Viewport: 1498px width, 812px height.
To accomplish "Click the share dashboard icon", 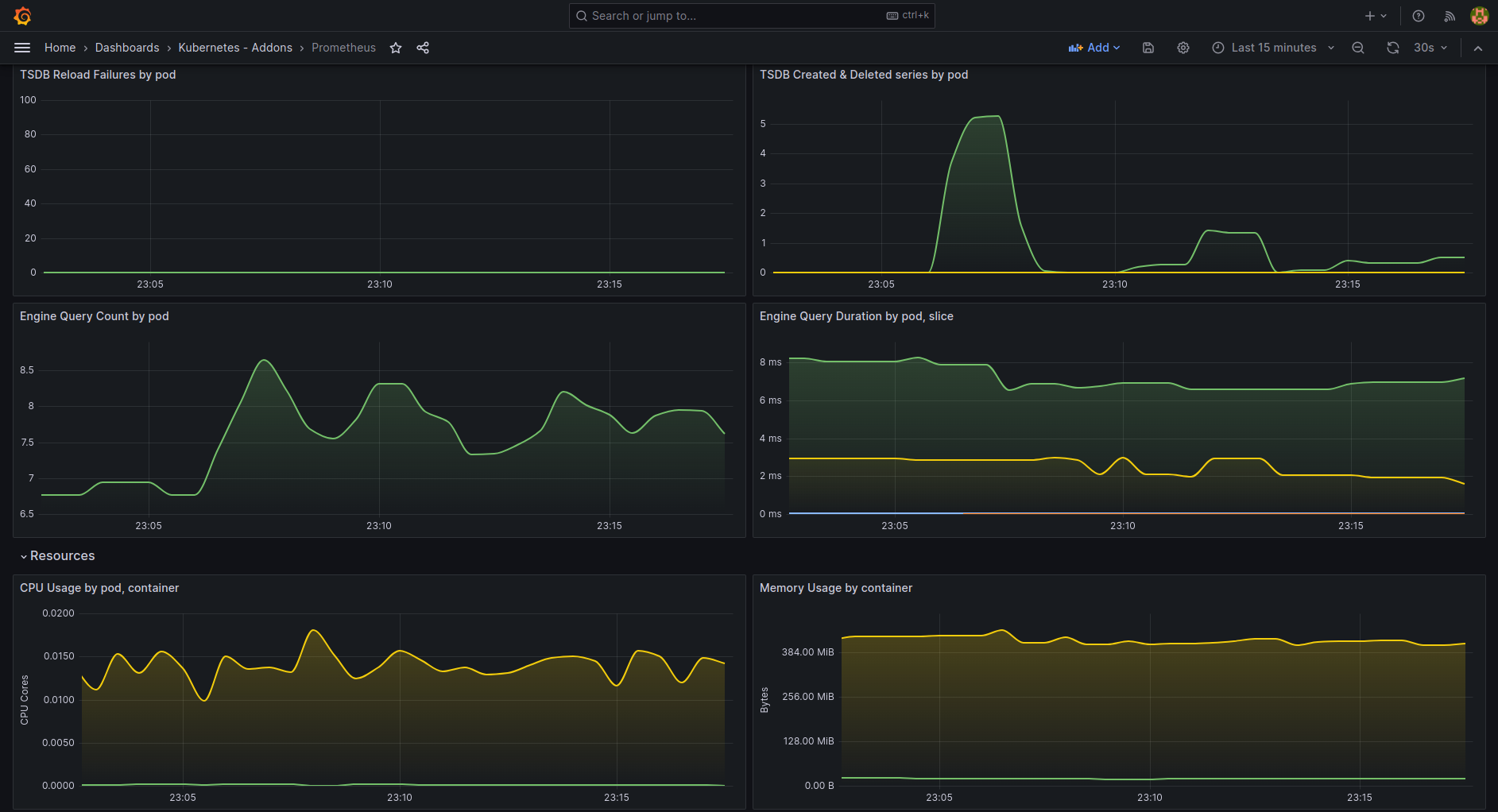I will (423, 48).
